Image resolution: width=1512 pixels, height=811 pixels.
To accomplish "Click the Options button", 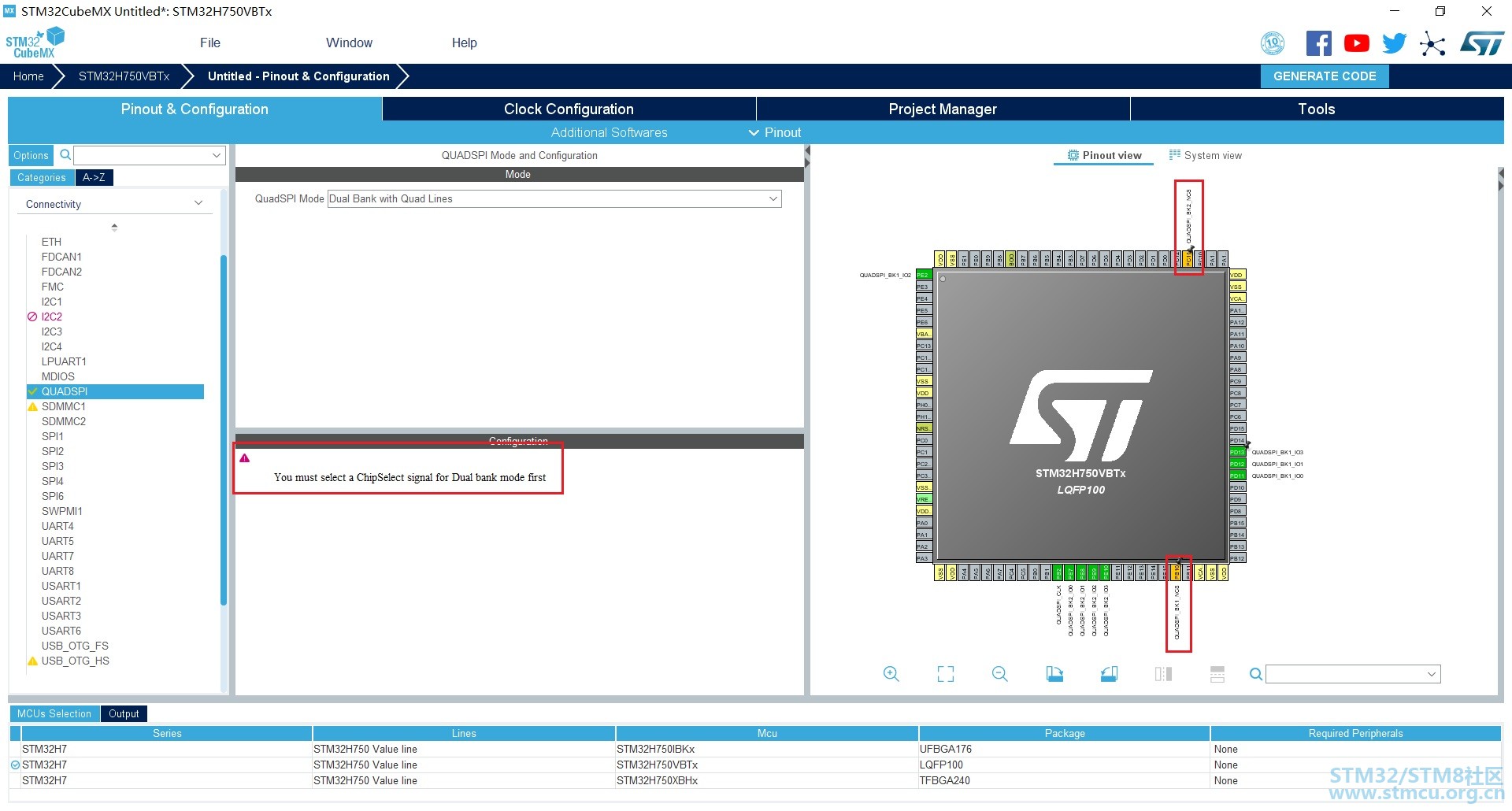I will tap(31, 155).
